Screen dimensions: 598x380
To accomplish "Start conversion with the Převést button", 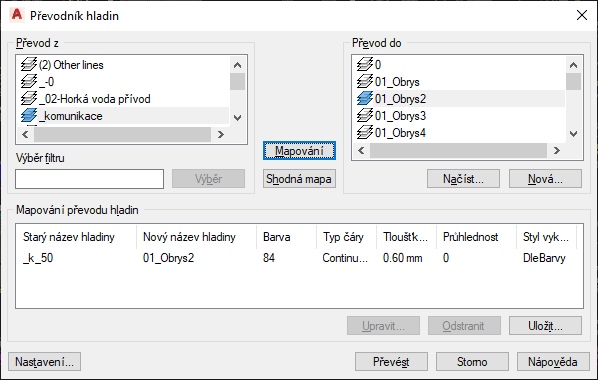I will pos(391,362).
